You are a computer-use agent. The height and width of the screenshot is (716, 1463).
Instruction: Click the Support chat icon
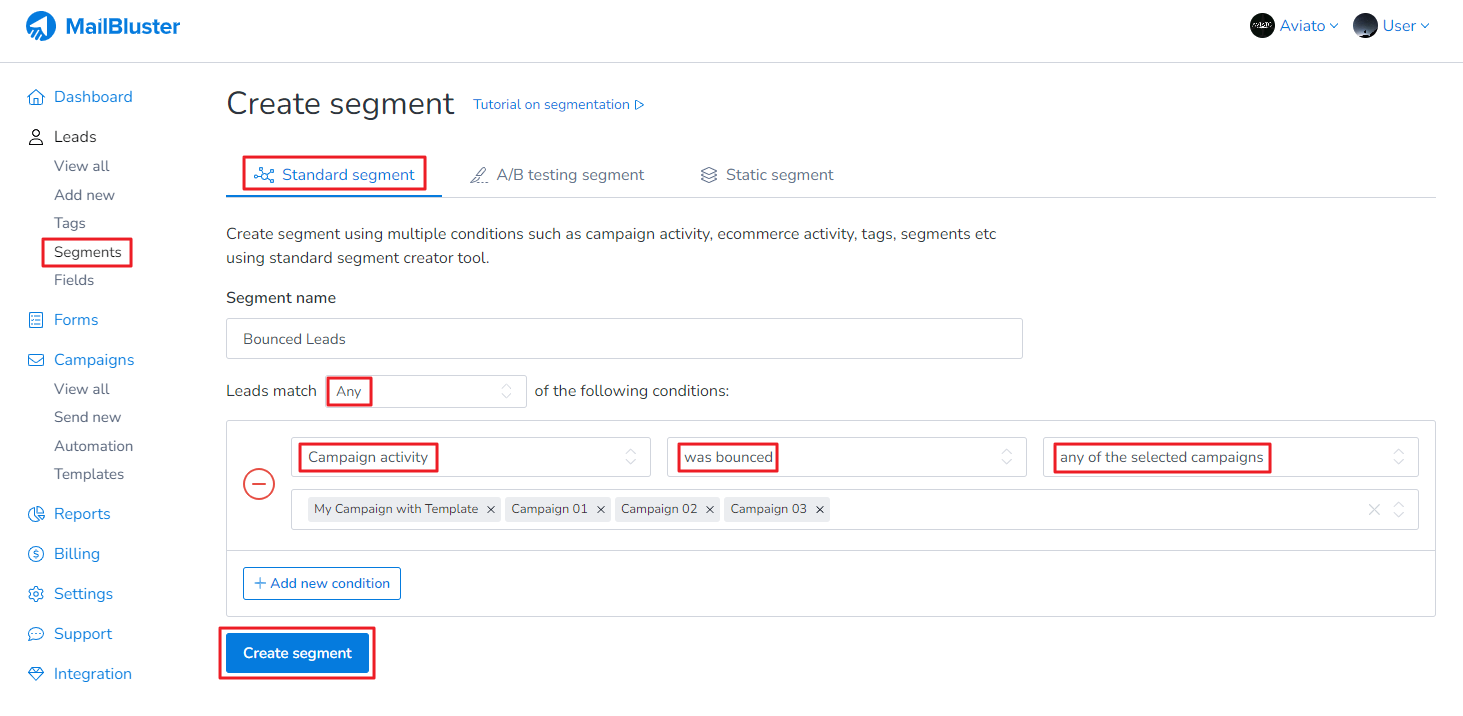[36, 633]
